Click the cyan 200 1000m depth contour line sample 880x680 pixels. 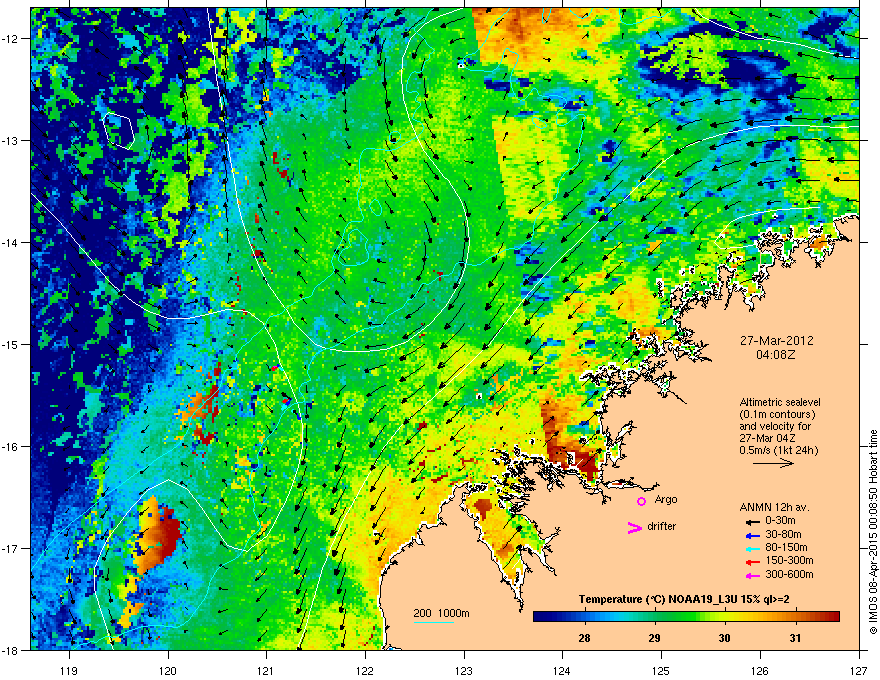[x=434, y=622]
